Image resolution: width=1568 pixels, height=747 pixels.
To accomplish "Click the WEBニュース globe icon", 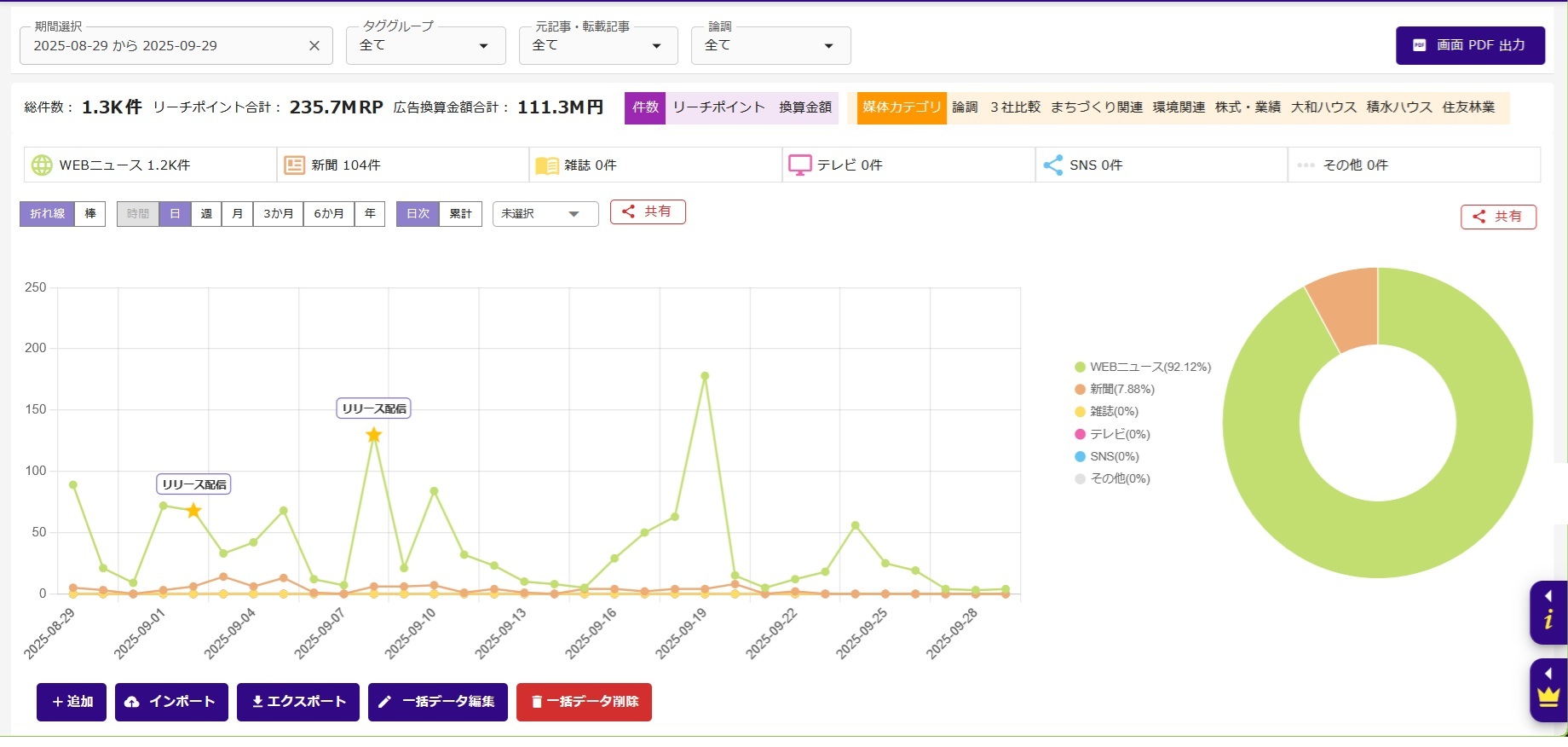I will [x=42, y=165].
